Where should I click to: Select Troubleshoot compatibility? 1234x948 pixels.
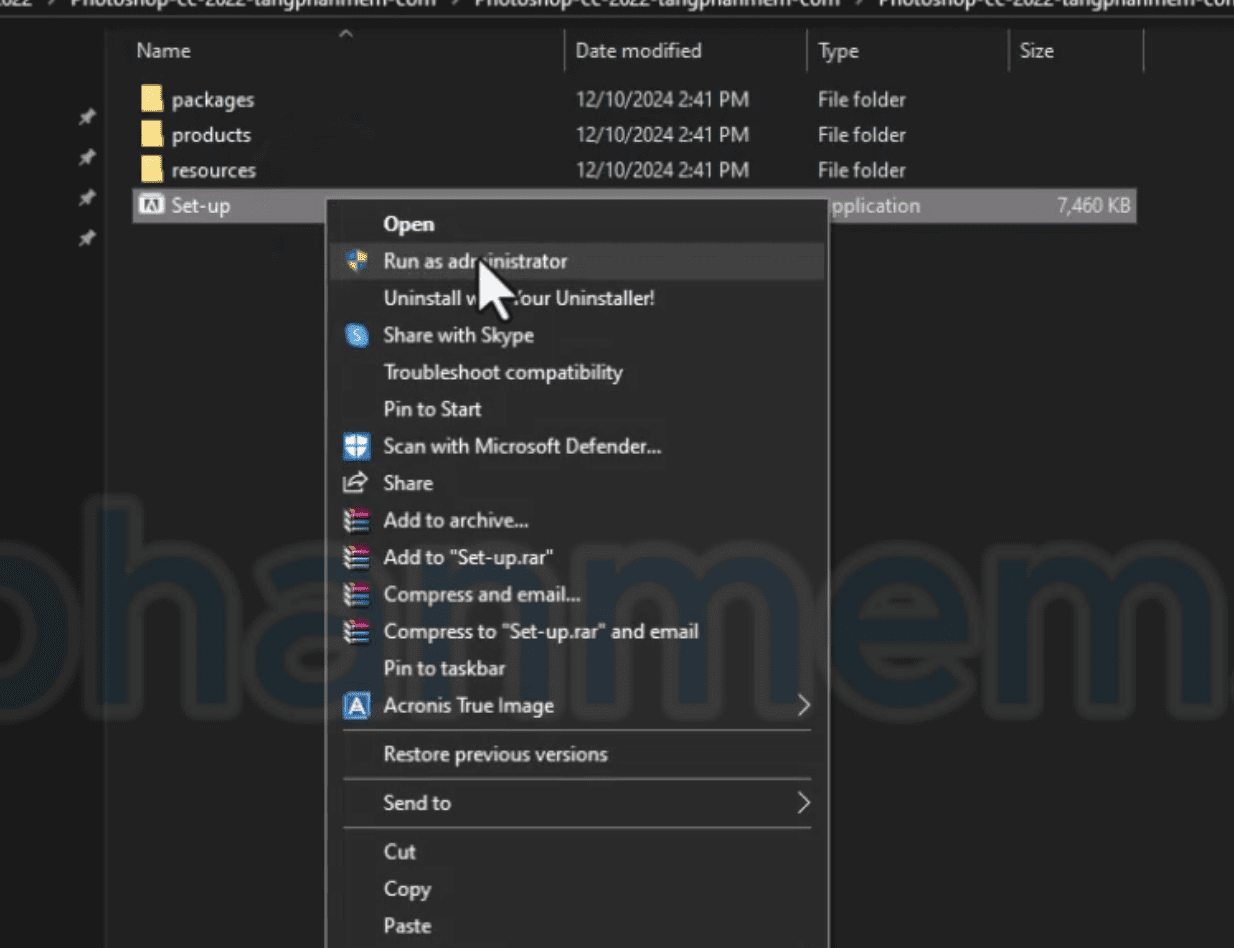coord(502,373)
